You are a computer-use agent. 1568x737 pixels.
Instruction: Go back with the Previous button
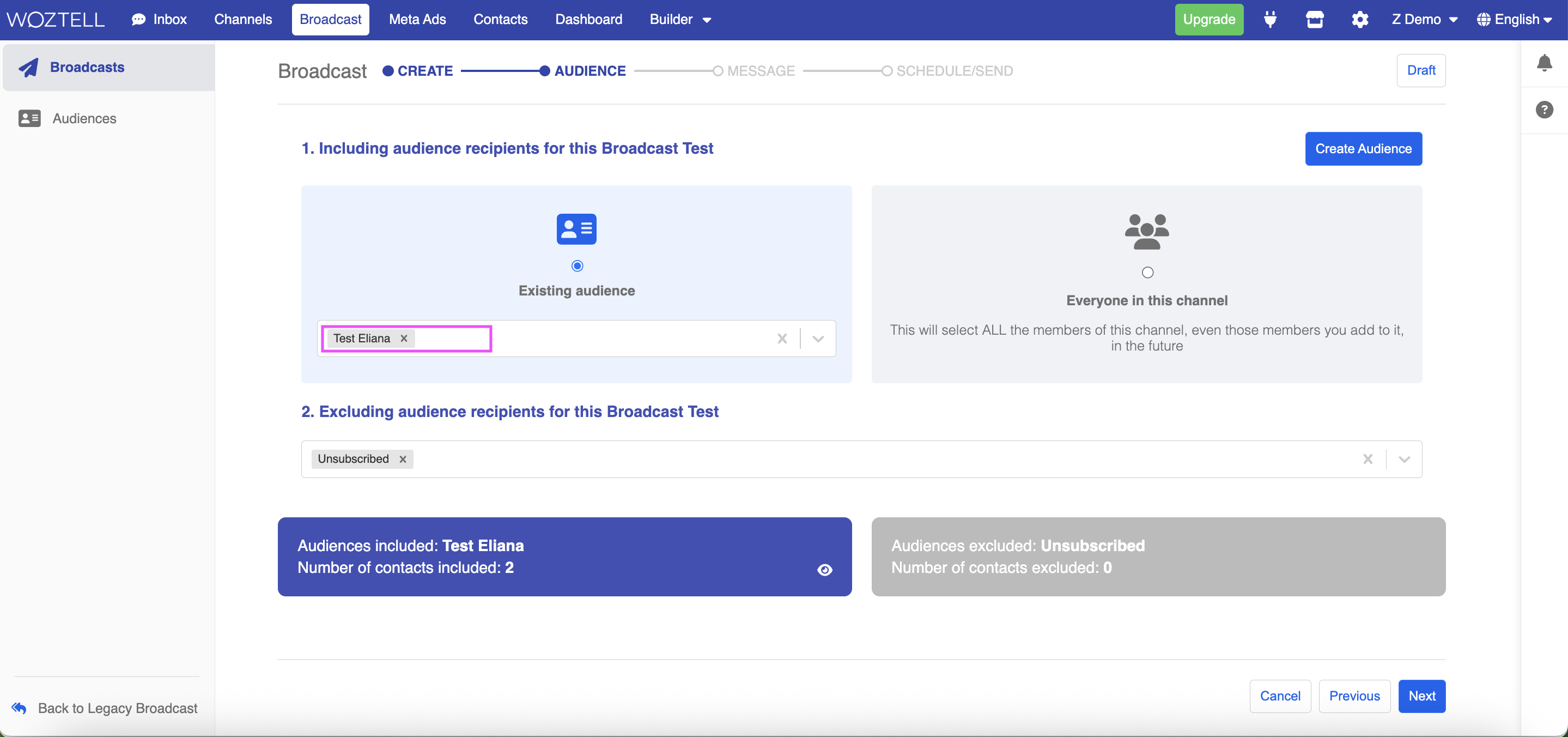(1354, 696)
